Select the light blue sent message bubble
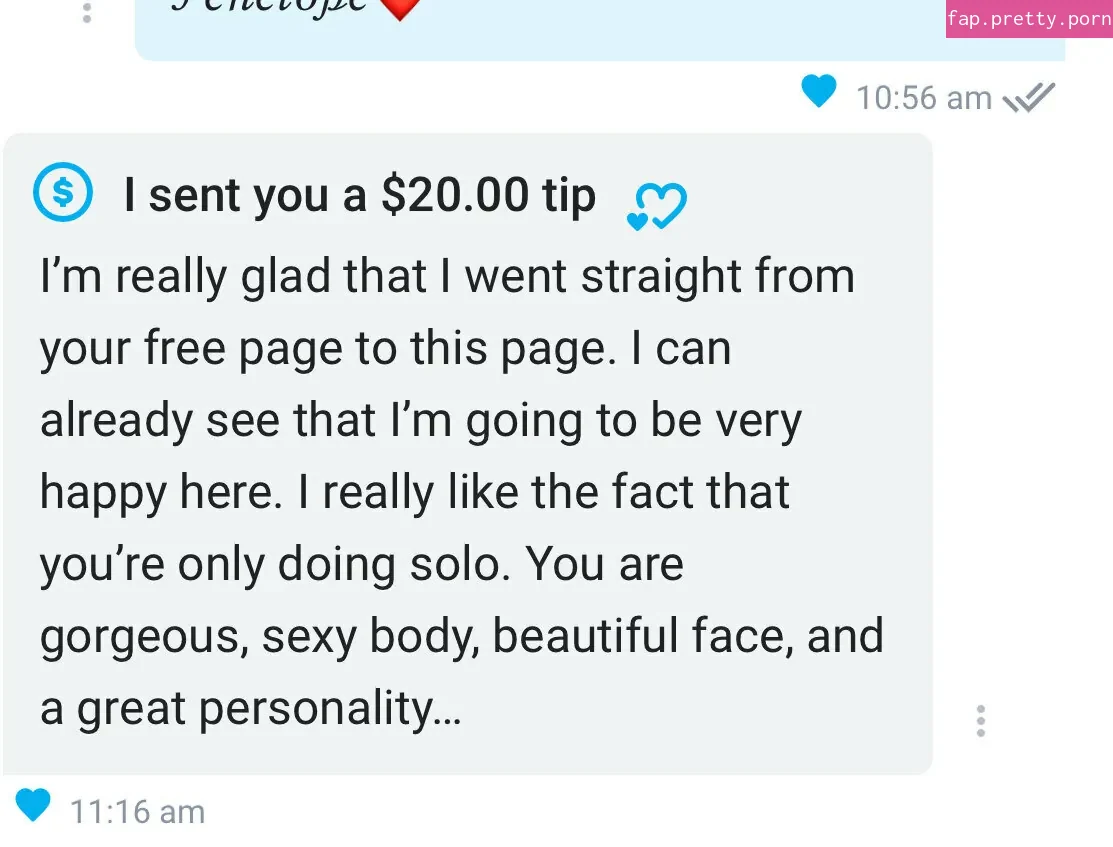This screenshot has width=1113, height=847. (600, 30)
